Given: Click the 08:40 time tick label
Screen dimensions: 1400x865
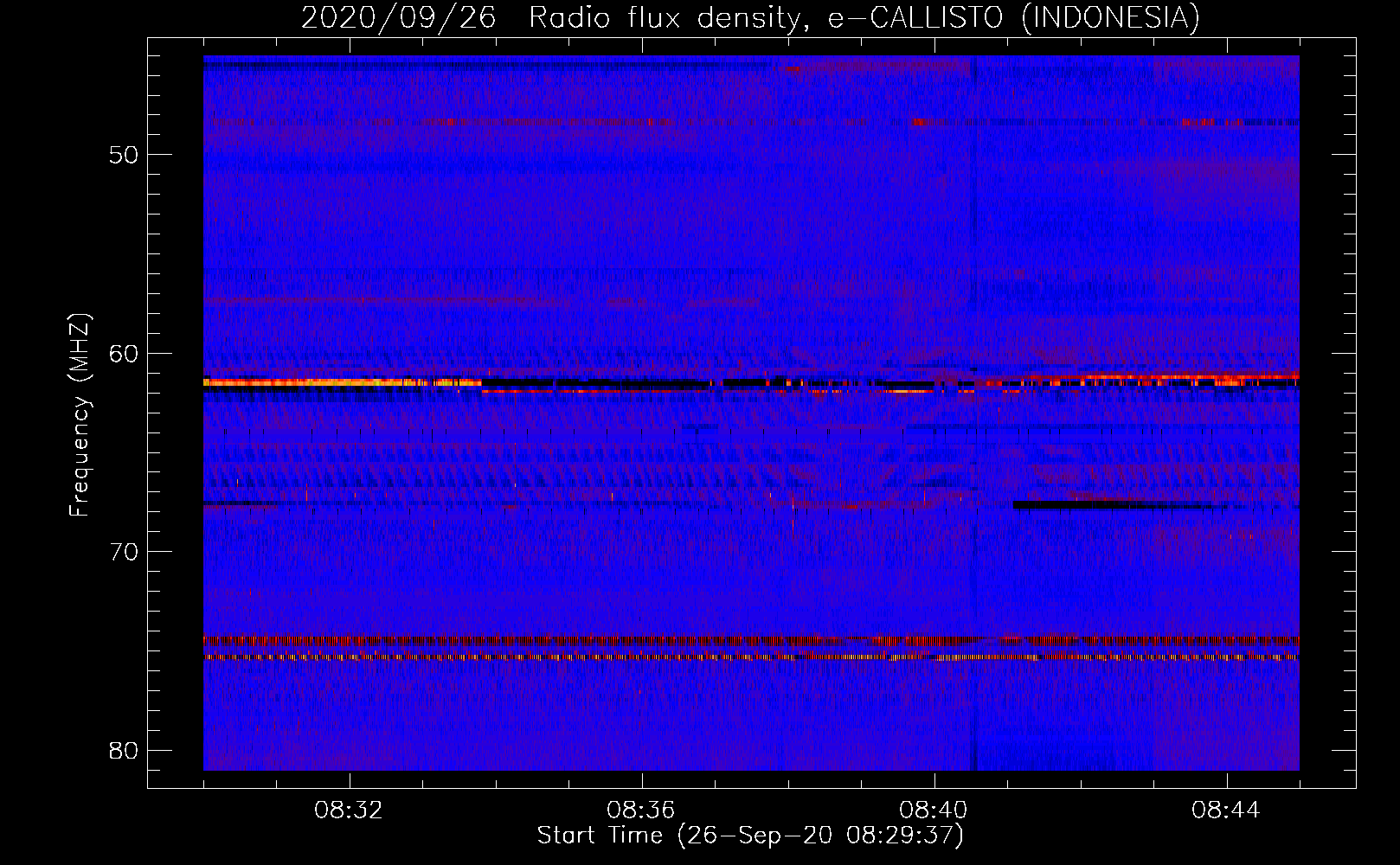Looking at the screenshot, I should (934, 811).
